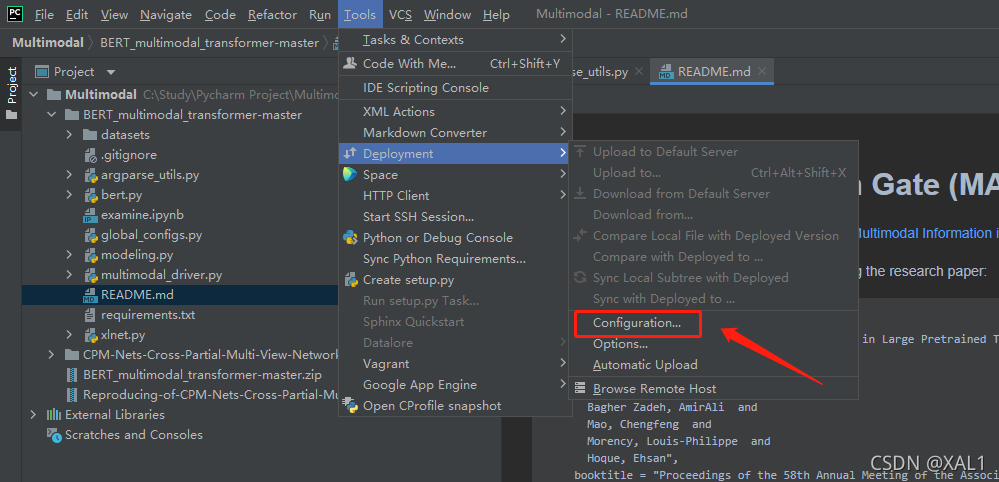Viewport: 999px width, 482px height.
Task: Click the Create setup.py icon
Action: coord(350,280)
